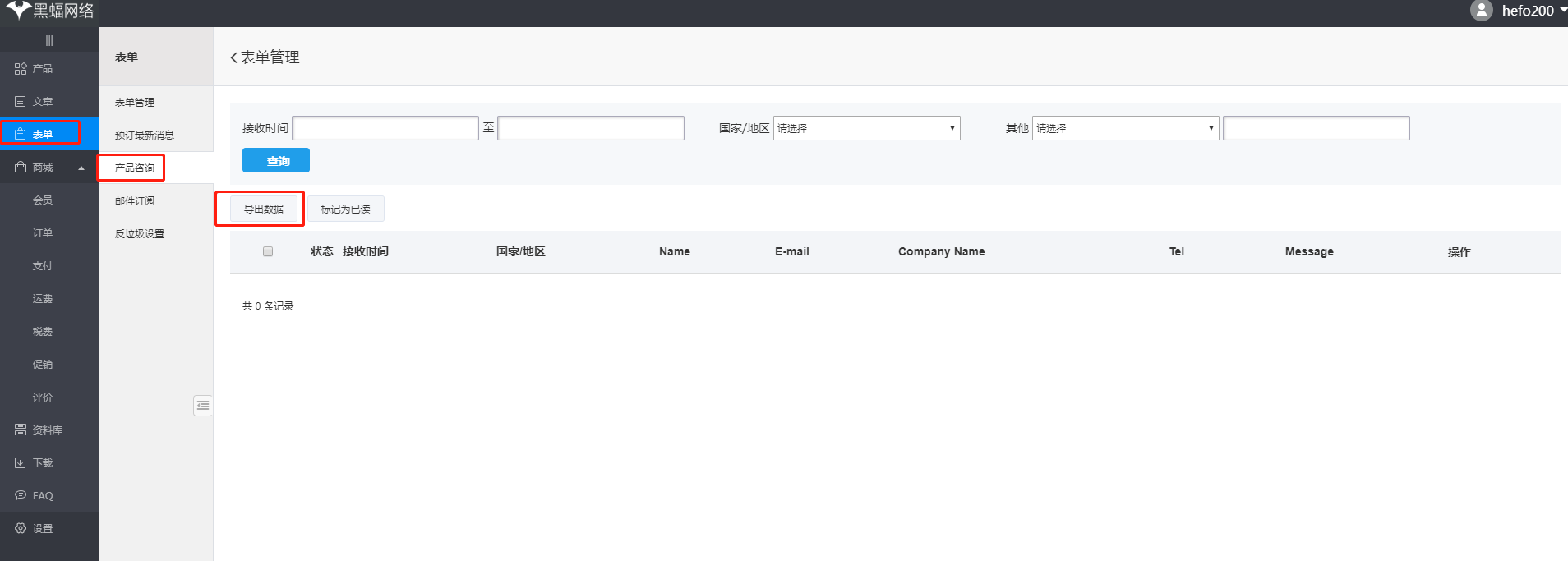Toggle the submenu panel collapse button

[203, 406]
